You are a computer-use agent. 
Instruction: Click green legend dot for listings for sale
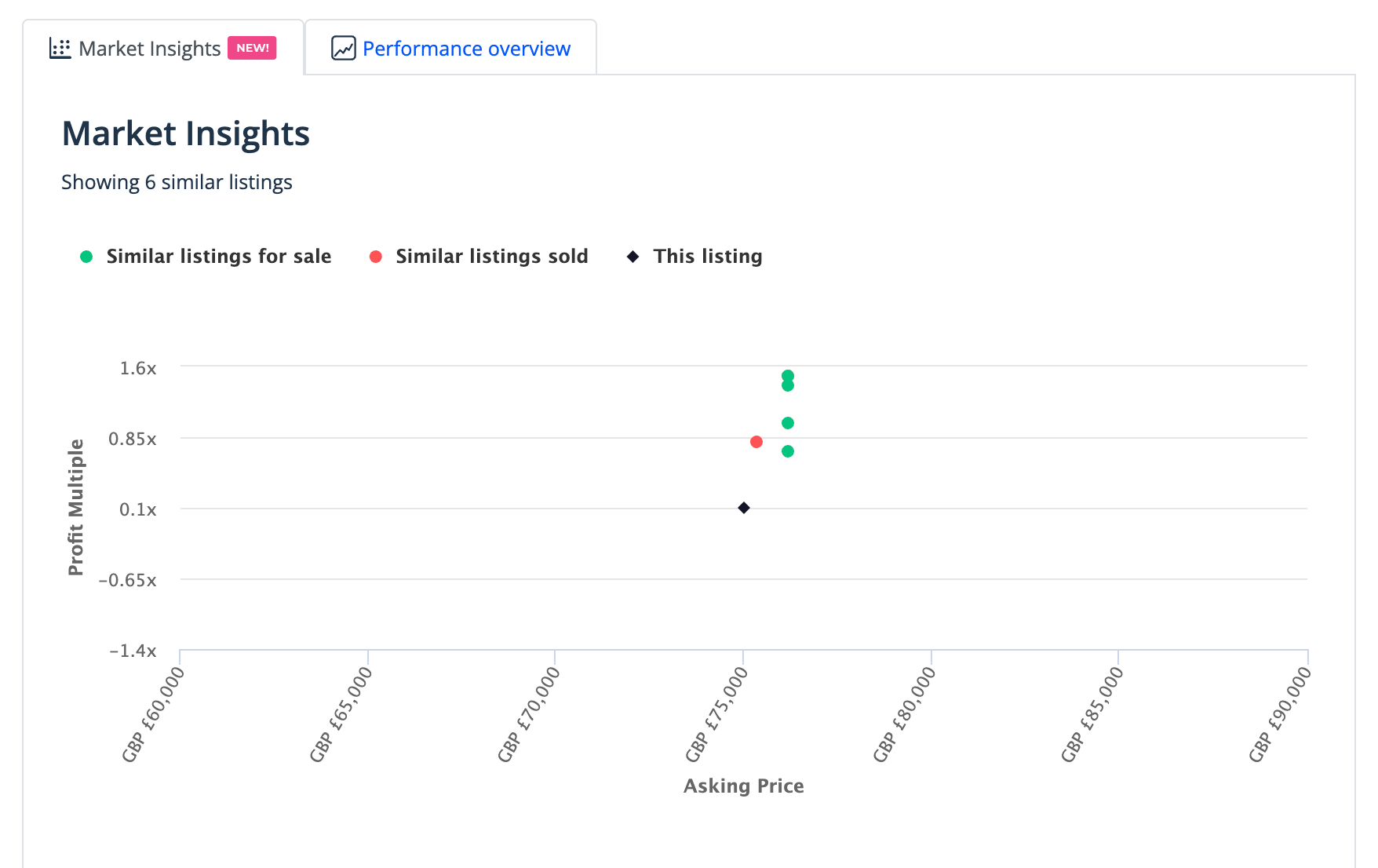pyautogui.click(x=86, y=257)
